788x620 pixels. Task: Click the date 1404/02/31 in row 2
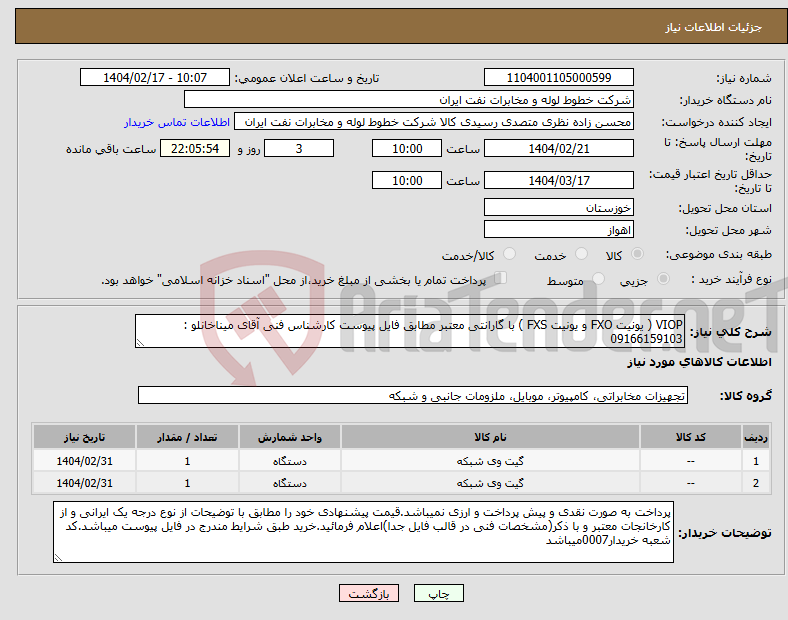84,483
